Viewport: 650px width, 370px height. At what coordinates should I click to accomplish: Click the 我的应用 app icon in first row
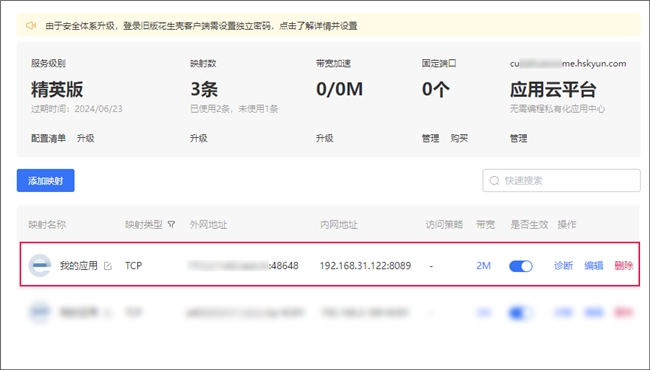(x=40, y=266)
